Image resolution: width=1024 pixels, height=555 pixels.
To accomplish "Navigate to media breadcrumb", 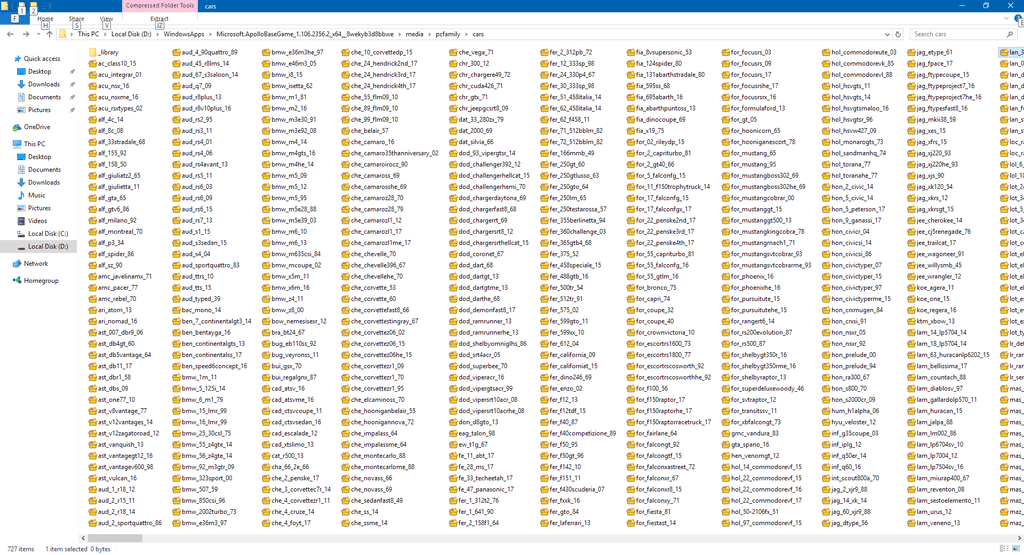I will pos(414,34).
